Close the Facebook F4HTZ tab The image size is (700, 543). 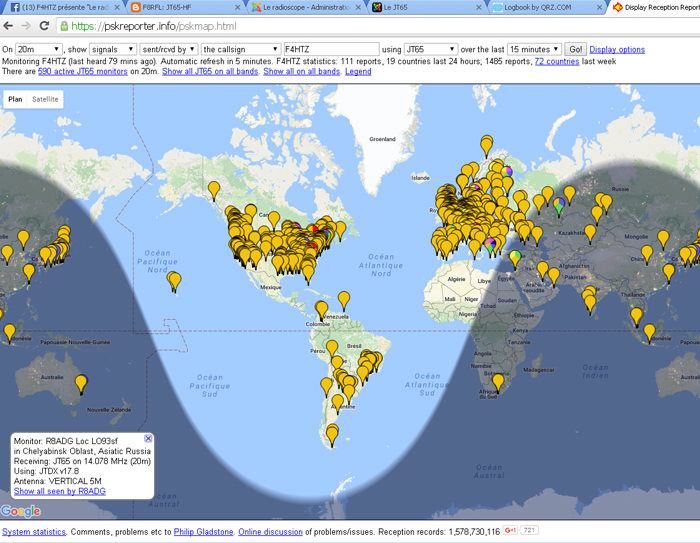coord(117,8)
